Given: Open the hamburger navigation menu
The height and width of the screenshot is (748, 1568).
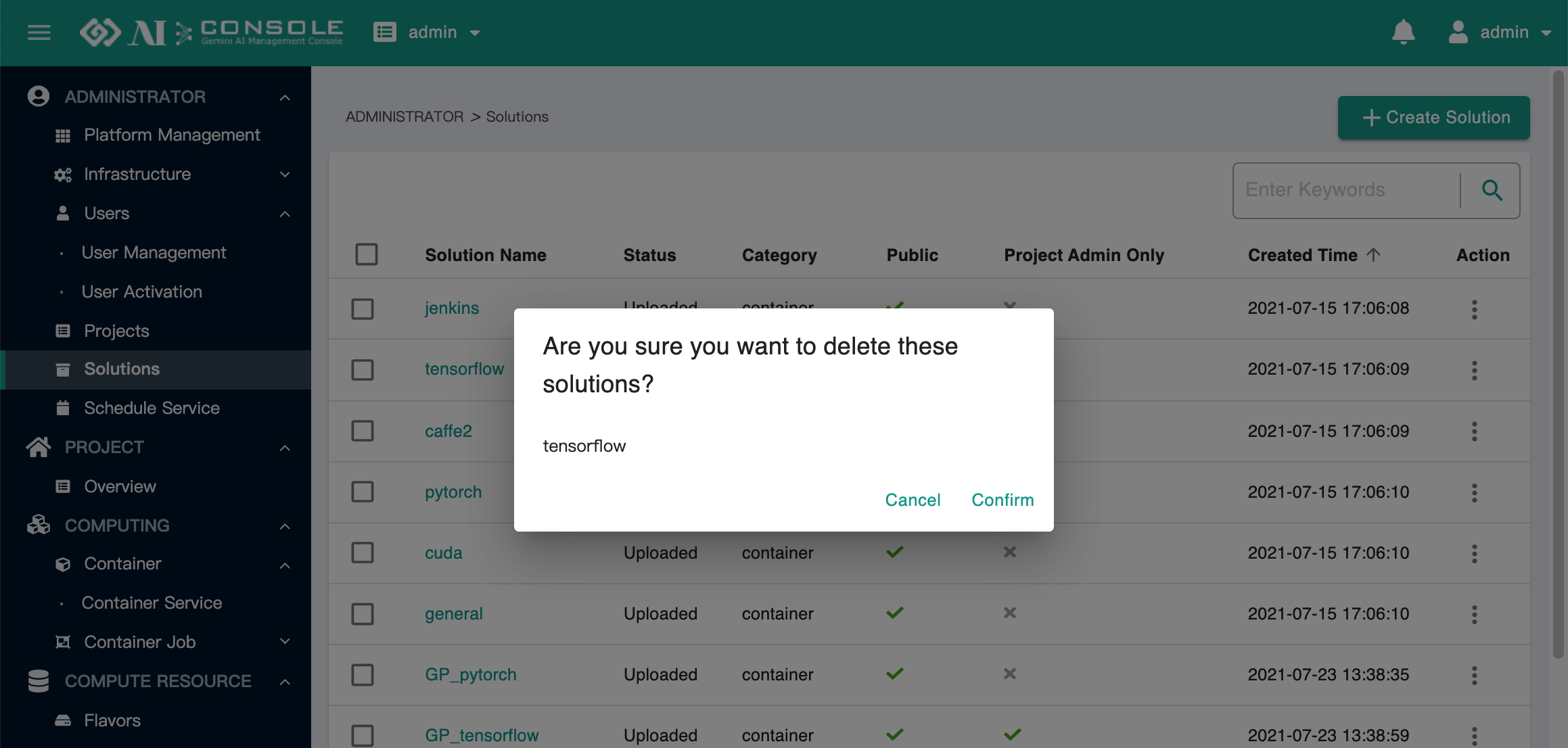Looking at the screenshot, I should point(39,32).
